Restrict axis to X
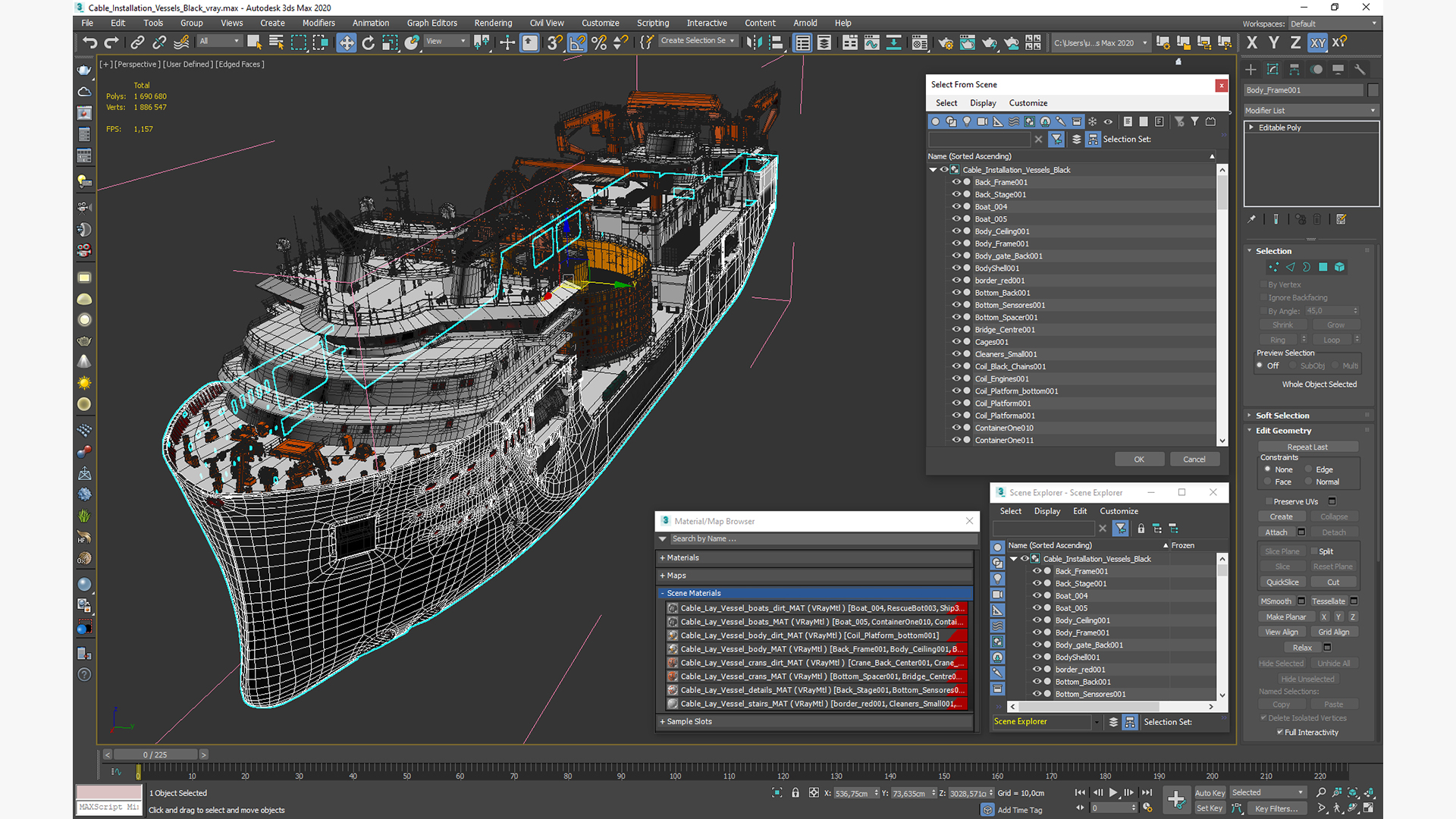Image resolution: width=1456 pixels, height=819 pixels. [1252, 43]
